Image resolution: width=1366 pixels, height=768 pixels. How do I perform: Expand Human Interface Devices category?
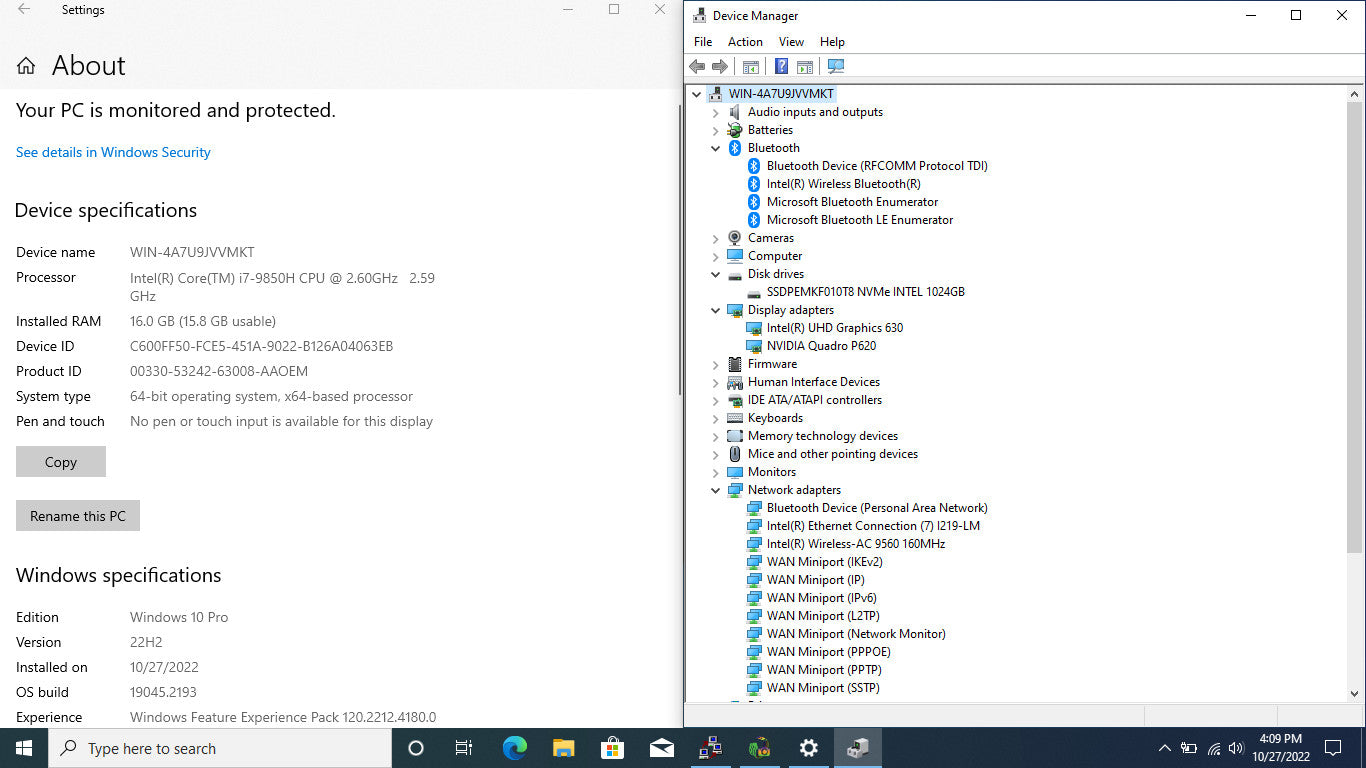[x=716, y=382]
